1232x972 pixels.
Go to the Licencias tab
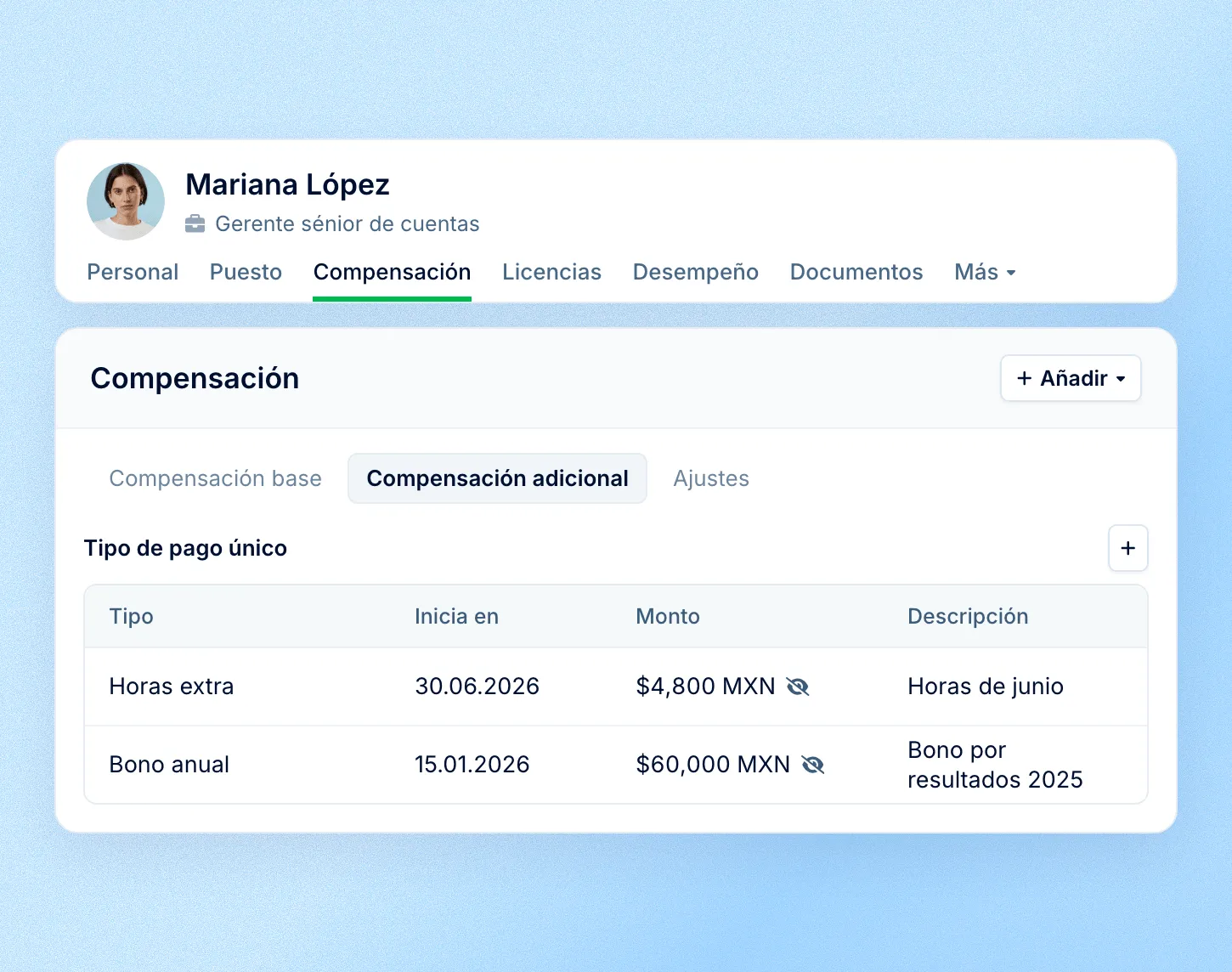tap(551, 272)
